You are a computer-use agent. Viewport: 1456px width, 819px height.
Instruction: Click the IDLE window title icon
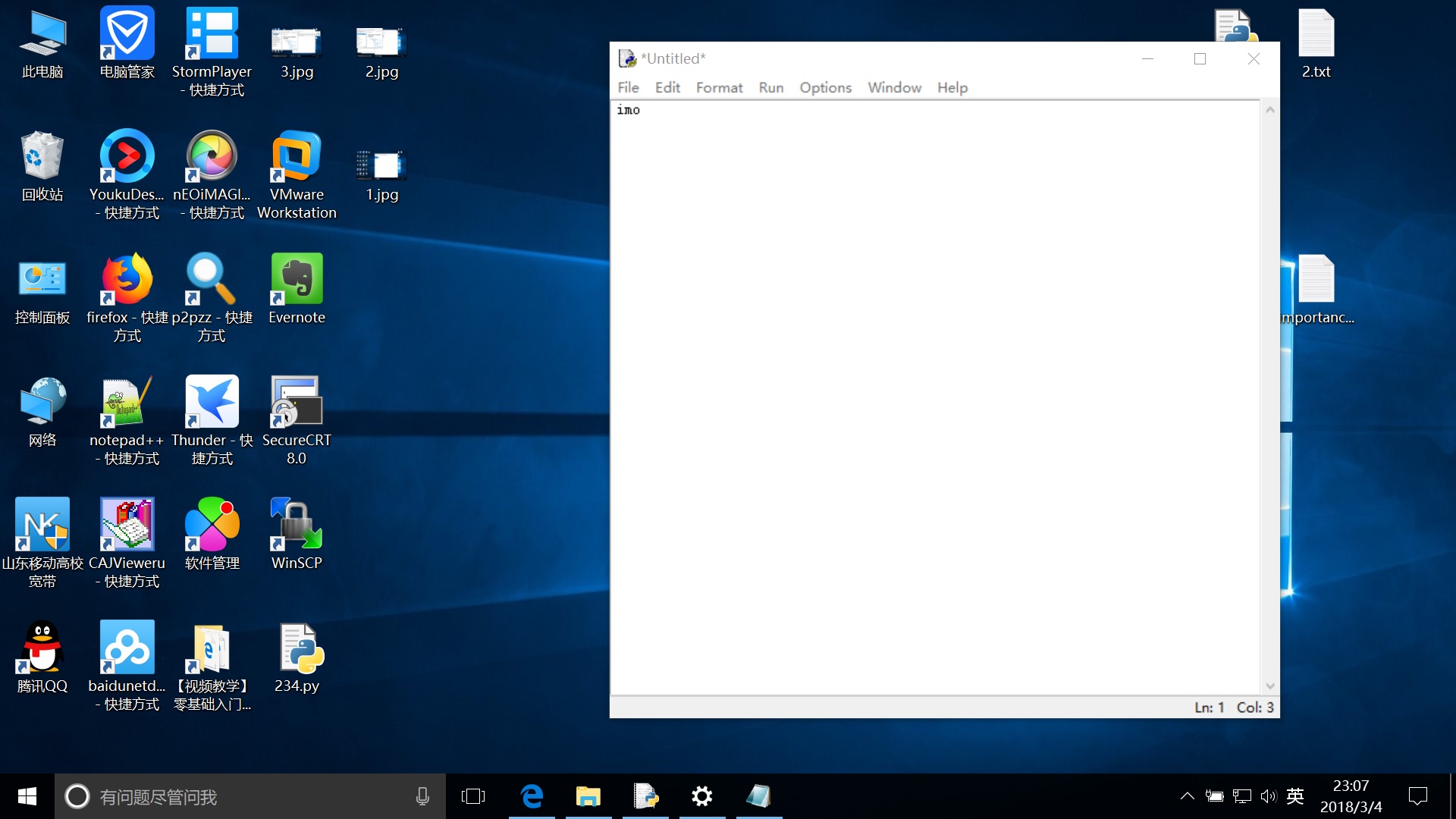click(627, 58)
